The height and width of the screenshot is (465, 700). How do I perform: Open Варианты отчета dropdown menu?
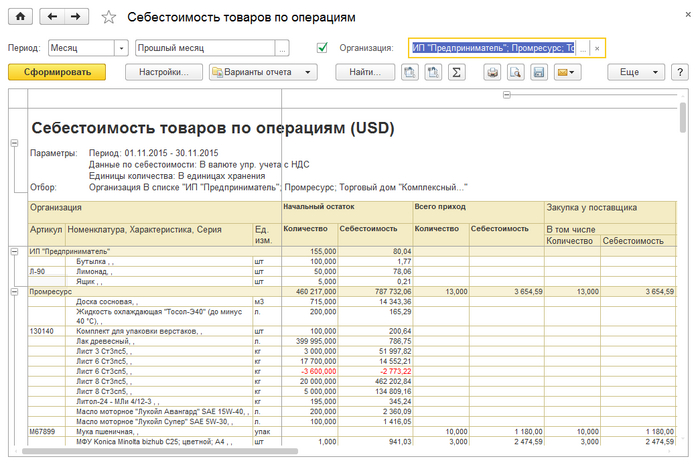[x=262, y=72]
